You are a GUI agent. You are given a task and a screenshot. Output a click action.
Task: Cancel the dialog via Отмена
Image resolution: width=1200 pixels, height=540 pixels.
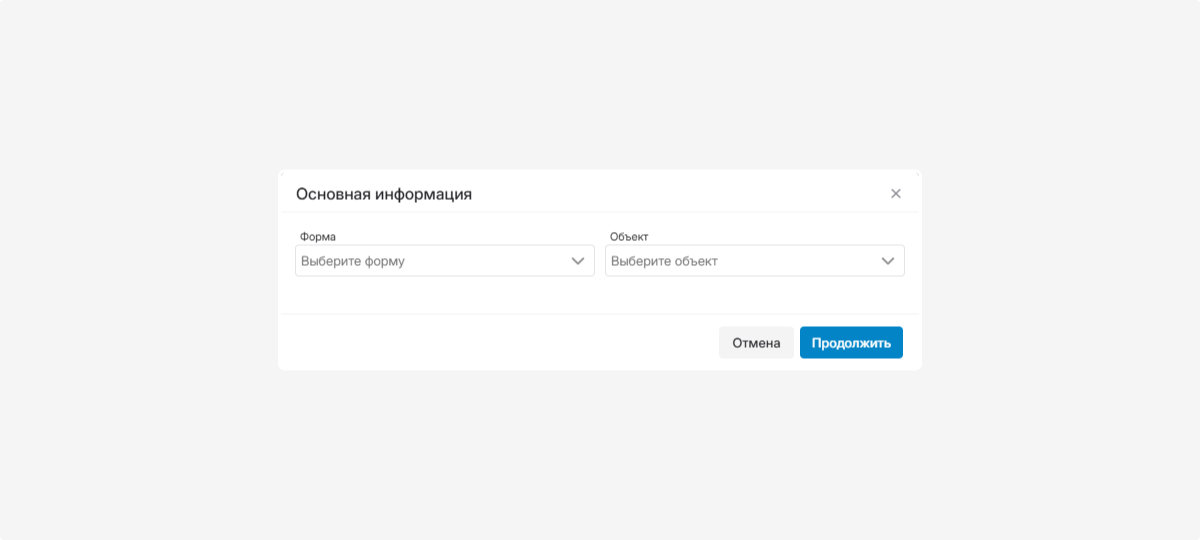tap(756, 343)
